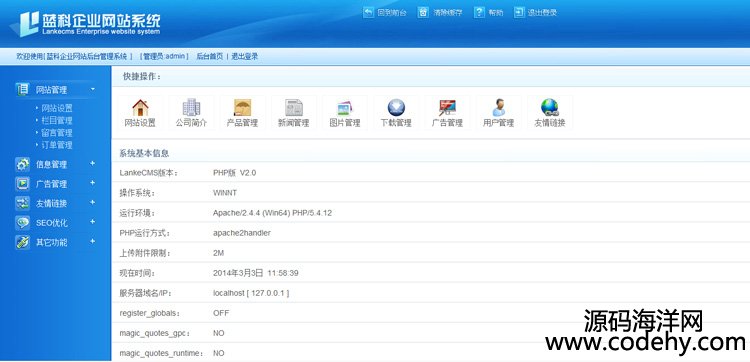The image size is (750, 362).
Task: Open 广告管理 shortcut icon
Action: tap(447, 108)
